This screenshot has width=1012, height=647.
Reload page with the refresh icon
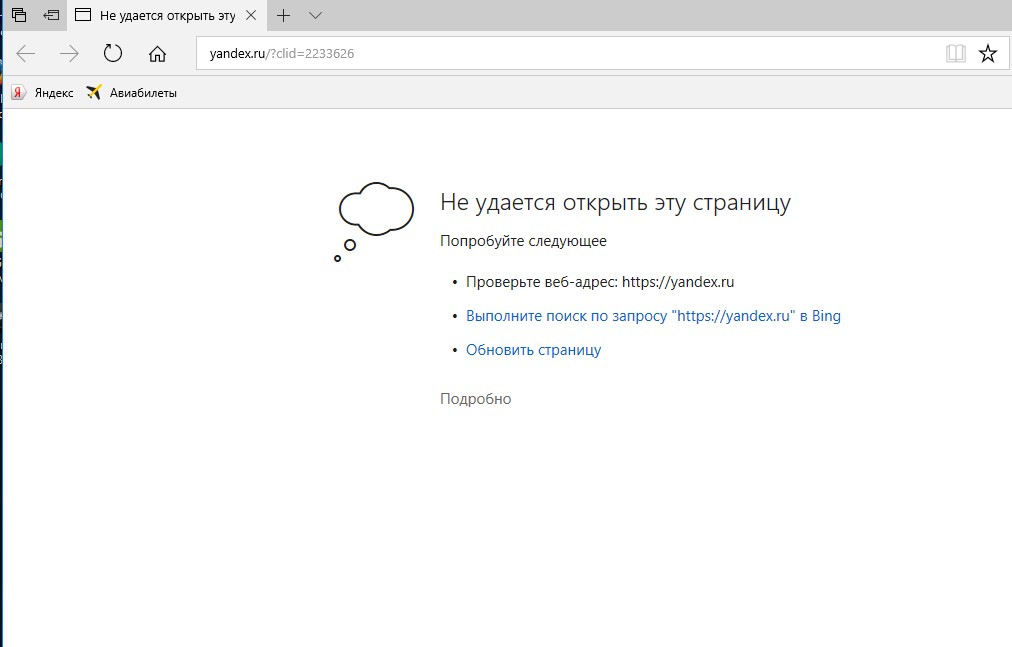pos(113,53)
